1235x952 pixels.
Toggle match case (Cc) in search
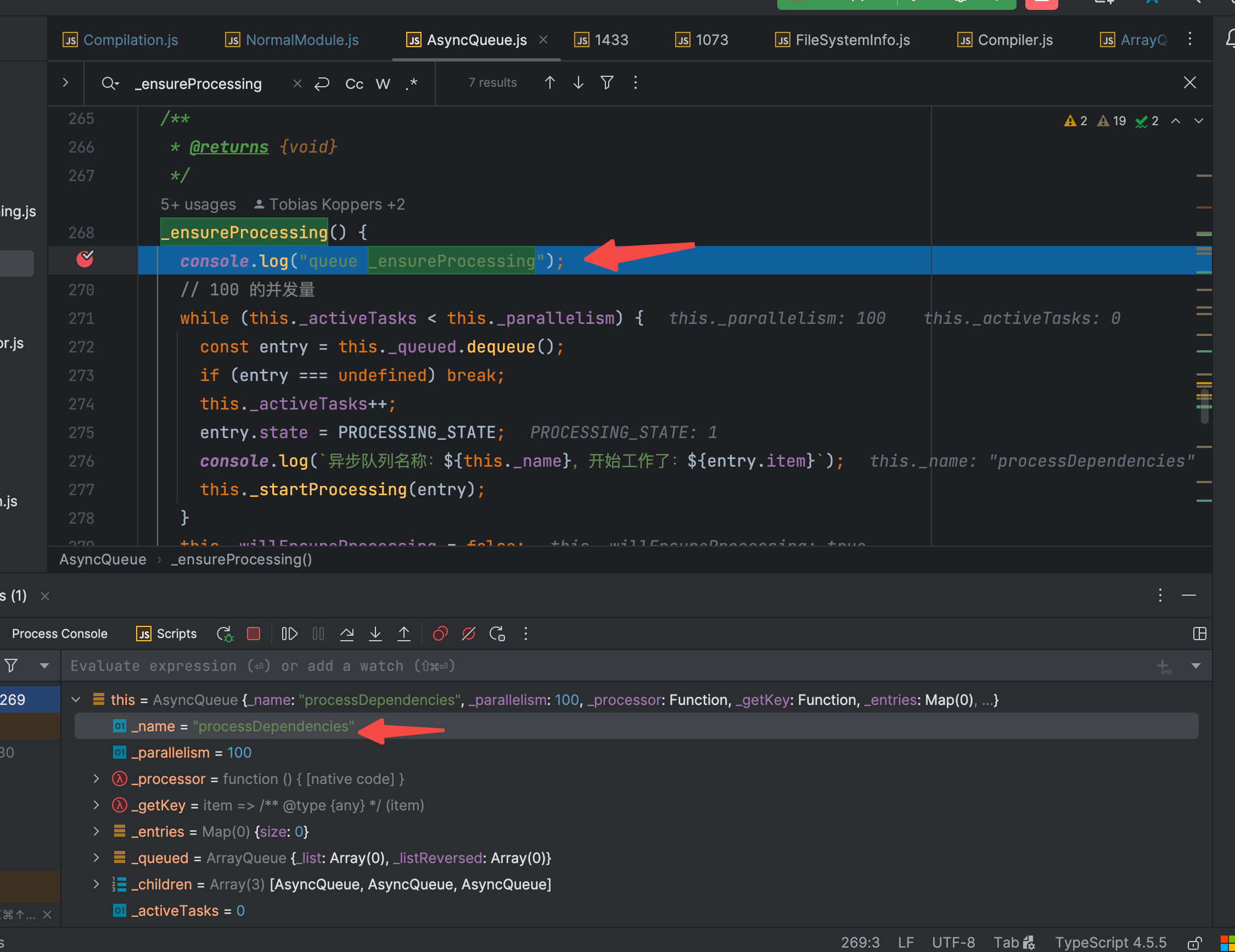click(x=354, y=83)
